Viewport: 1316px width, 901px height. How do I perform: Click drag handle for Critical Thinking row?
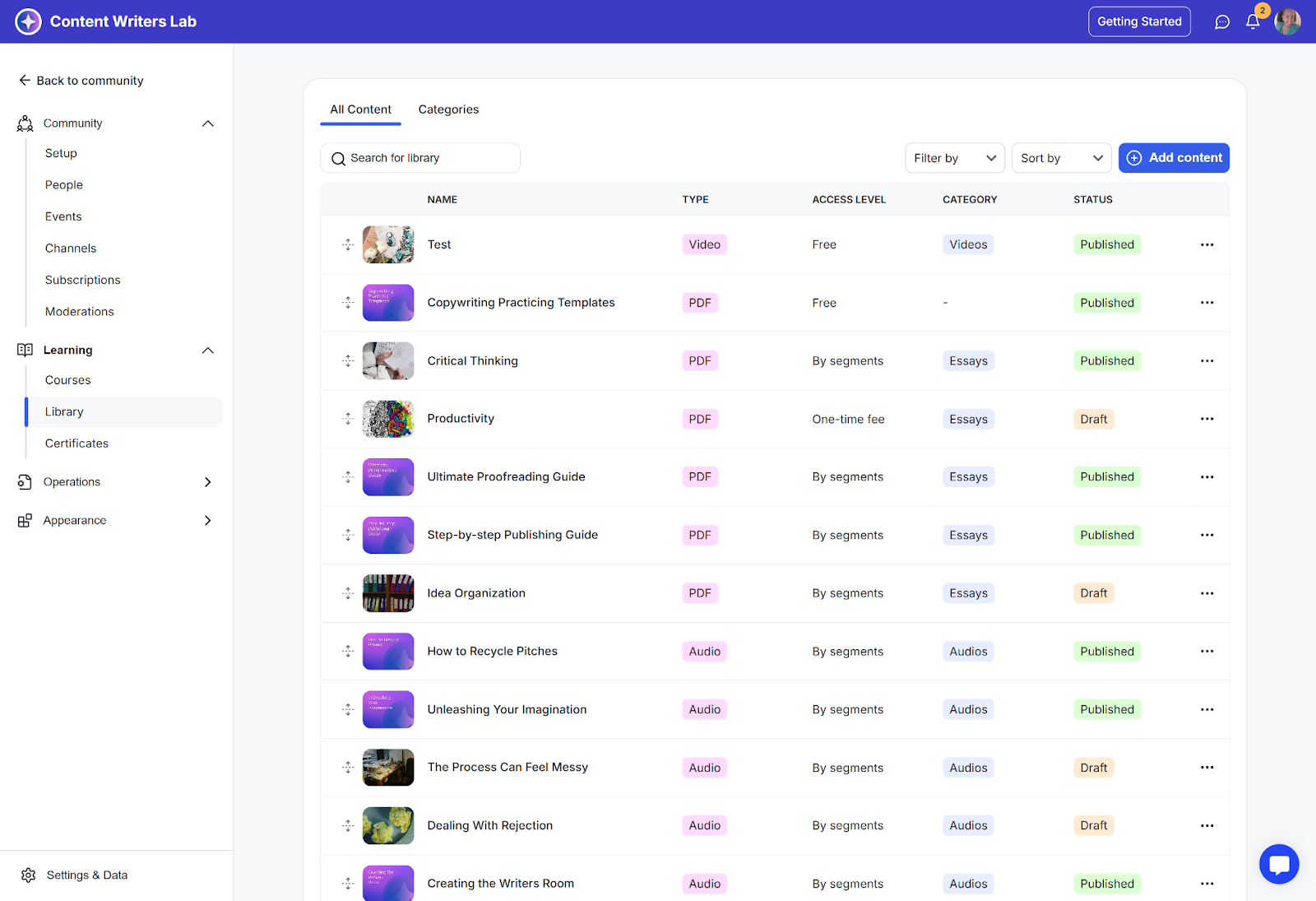pos(348,361)
